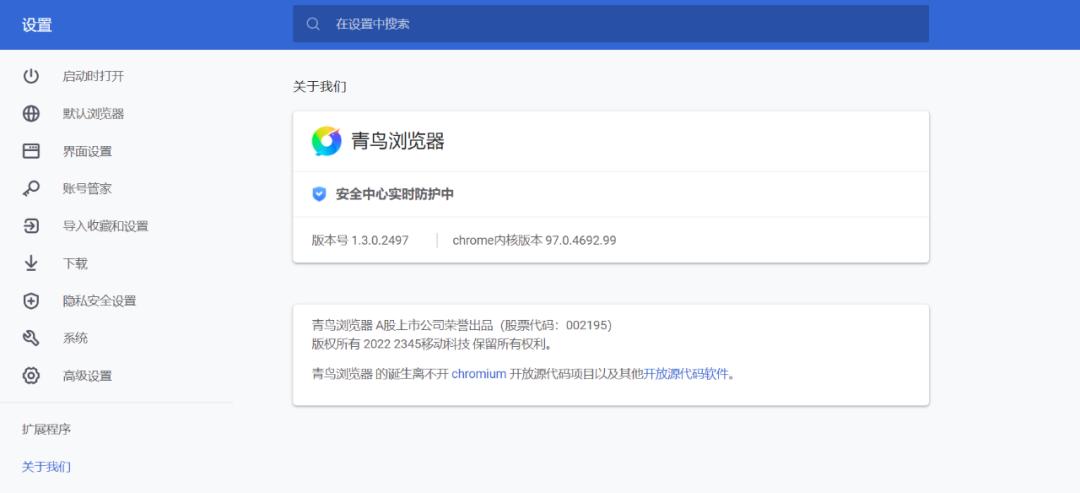Click the import arrow icon beside 导入收藏和设置

pos(31,226)
